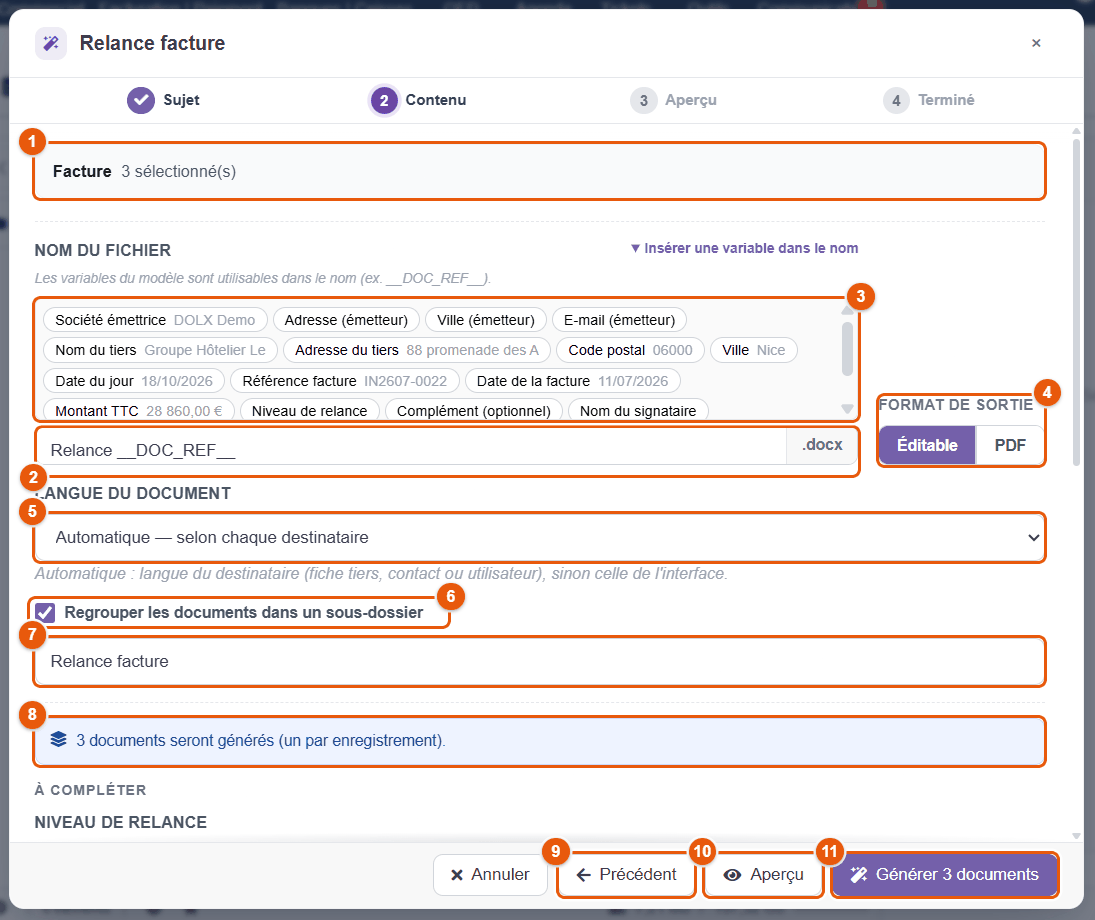Go to the Contenu step
The image size is (1095, 920).
(x=418, y=100)
